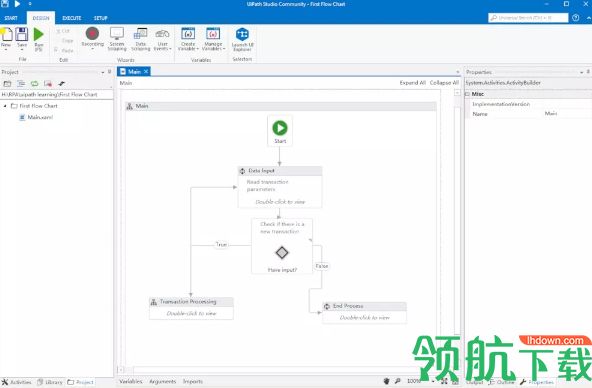The width and height of the screenshot is (592, 388).
Task: Open the Properties panel options dropdown arrow
Action: [x=581, y=72]
